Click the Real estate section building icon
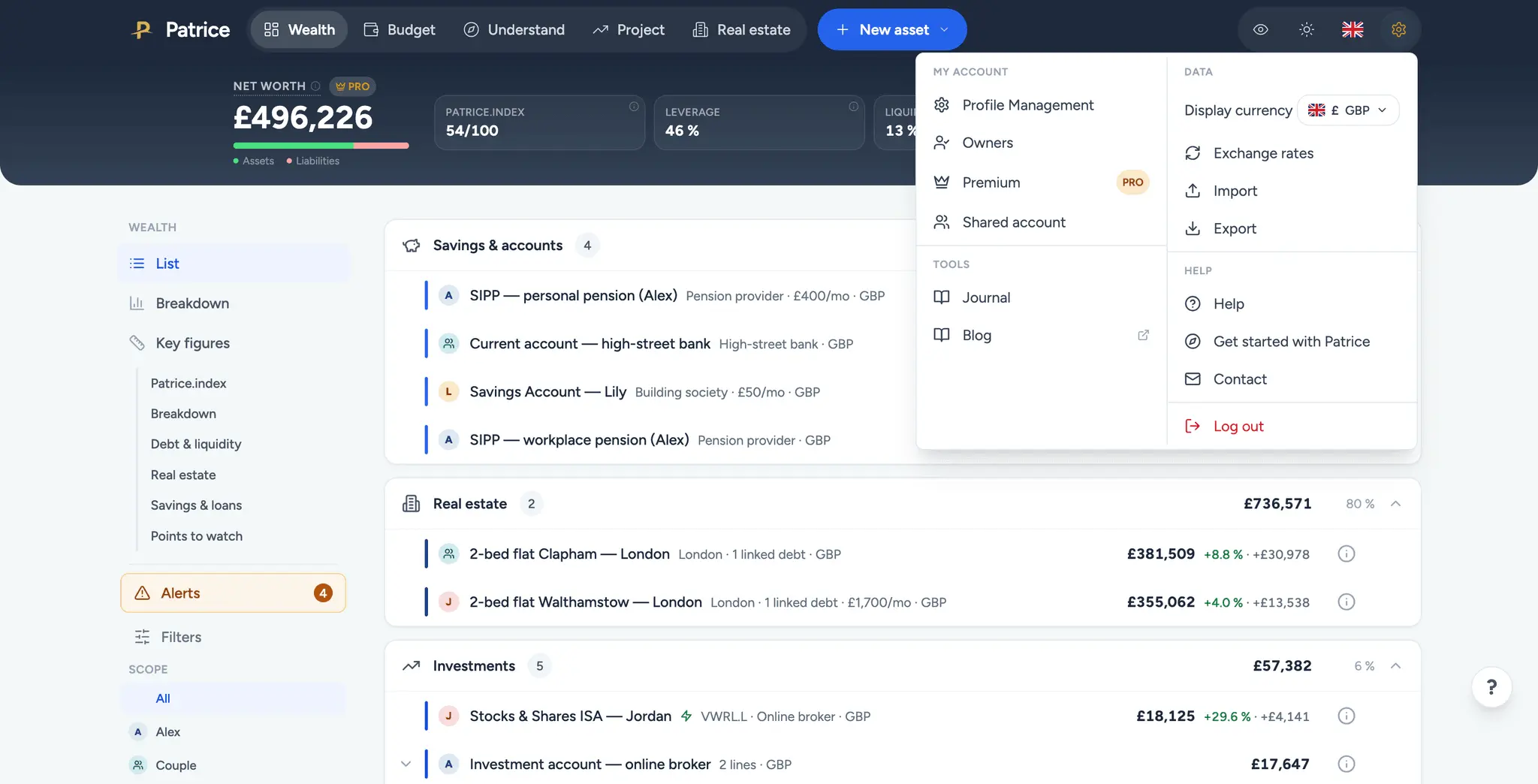The width and height of the screenshot is (1538, 784). [412, 504]
